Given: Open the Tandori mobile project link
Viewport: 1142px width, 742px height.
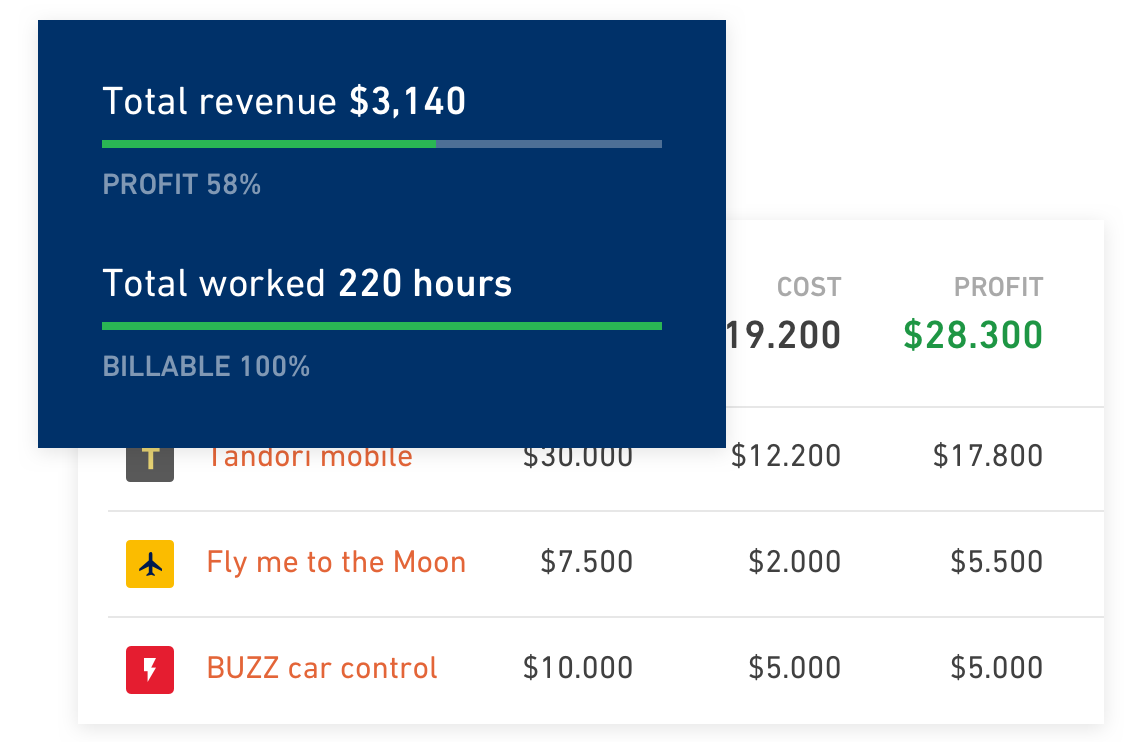Looking at the screenshot, I should (x=310, y=458).
